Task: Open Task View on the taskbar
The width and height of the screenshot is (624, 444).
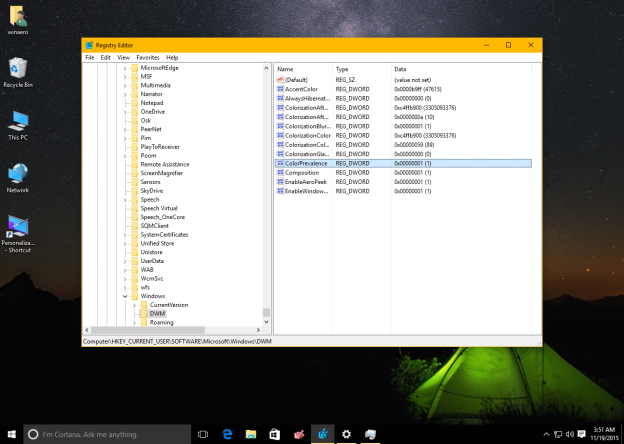Action: [203, 434]
